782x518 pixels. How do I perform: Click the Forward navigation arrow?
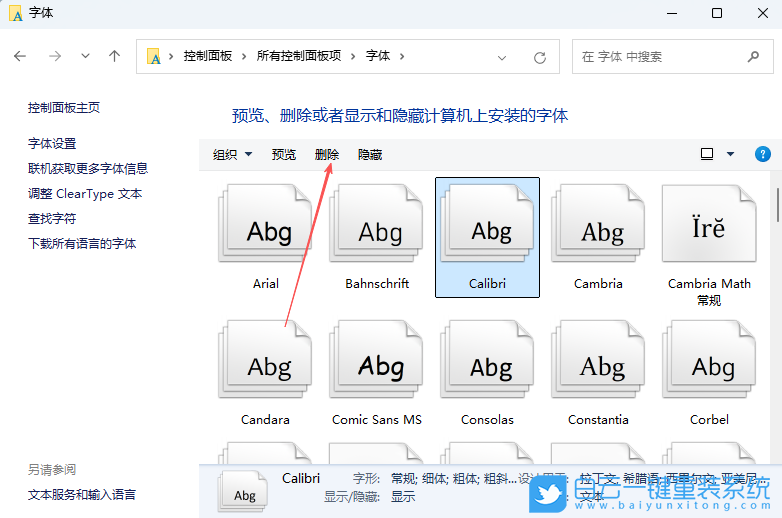pos(55,56)
